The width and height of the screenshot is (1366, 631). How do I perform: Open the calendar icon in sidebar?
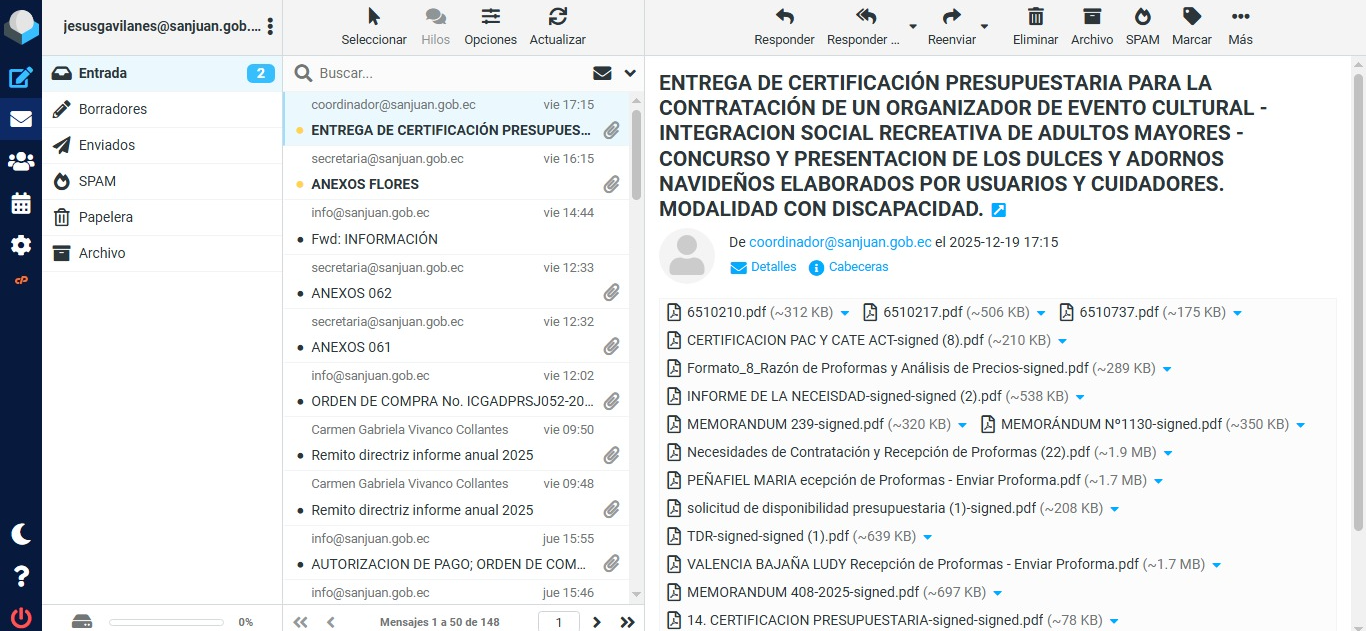(x=20, y=203)
